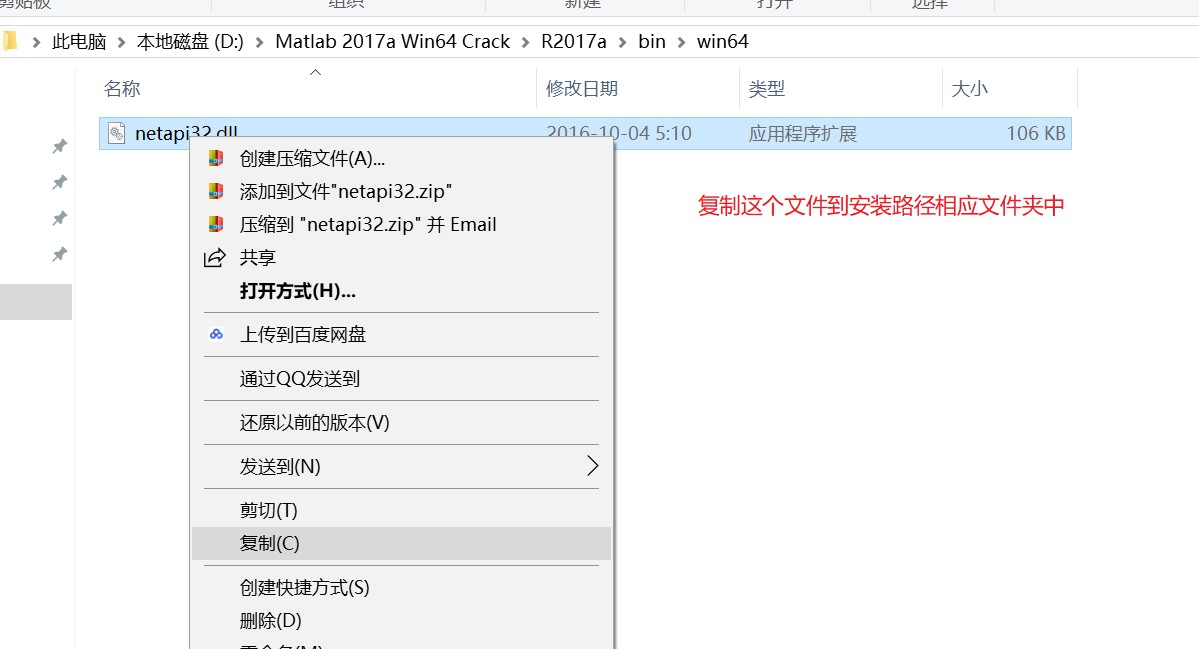The image size is (1199, 649).
Task: Click the Baidu Netdisk icon in menu
Action: tap(215, 334)
